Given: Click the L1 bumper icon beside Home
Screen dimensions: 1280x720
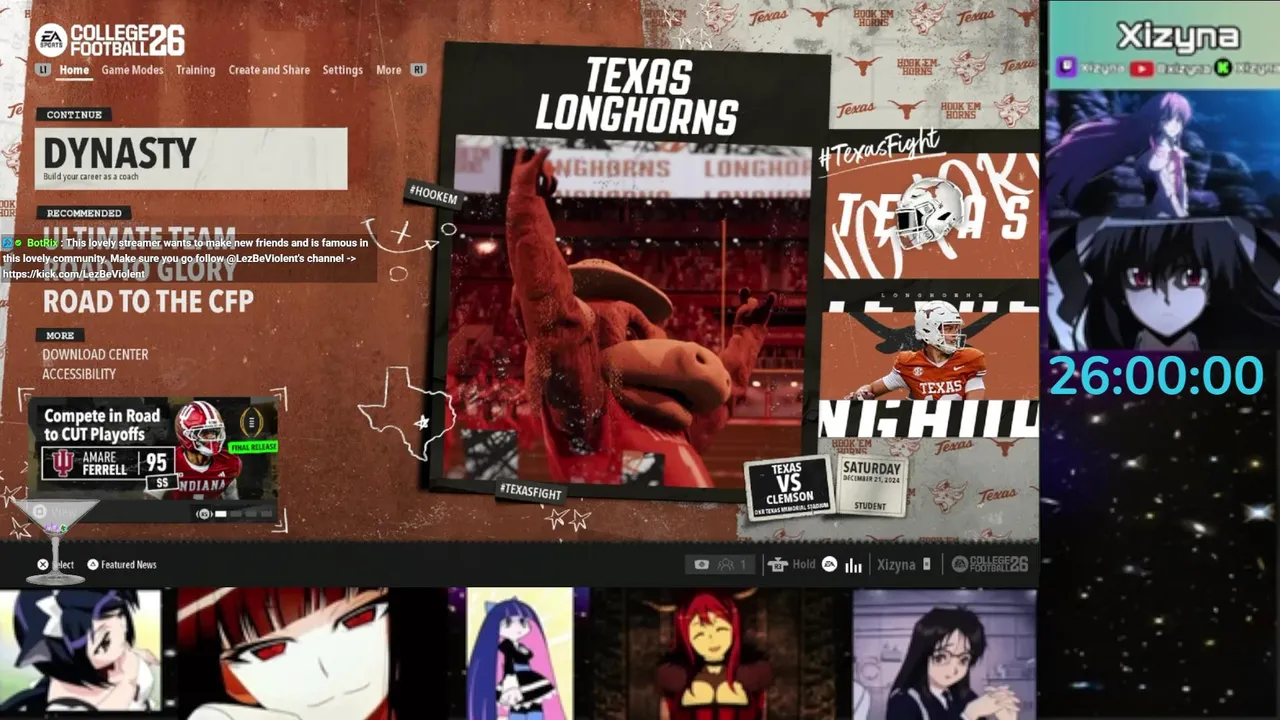Looking at the screenshot, I should [x=42, y=70].
